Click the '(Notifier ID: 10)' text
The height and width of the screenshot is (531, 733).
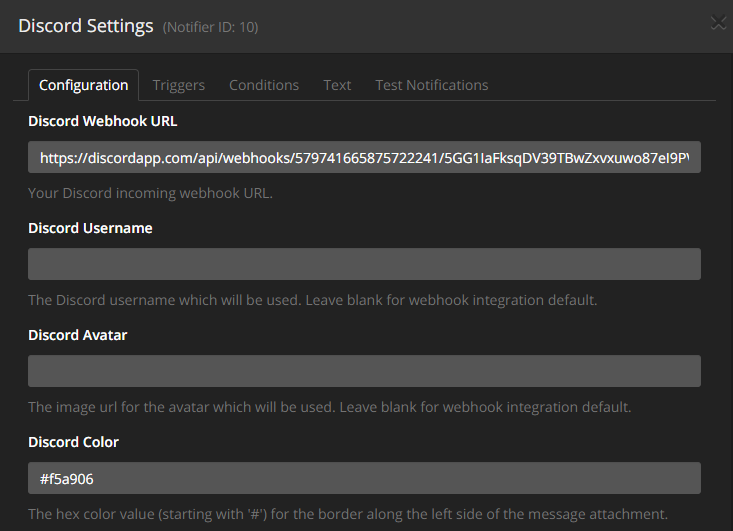210,27
